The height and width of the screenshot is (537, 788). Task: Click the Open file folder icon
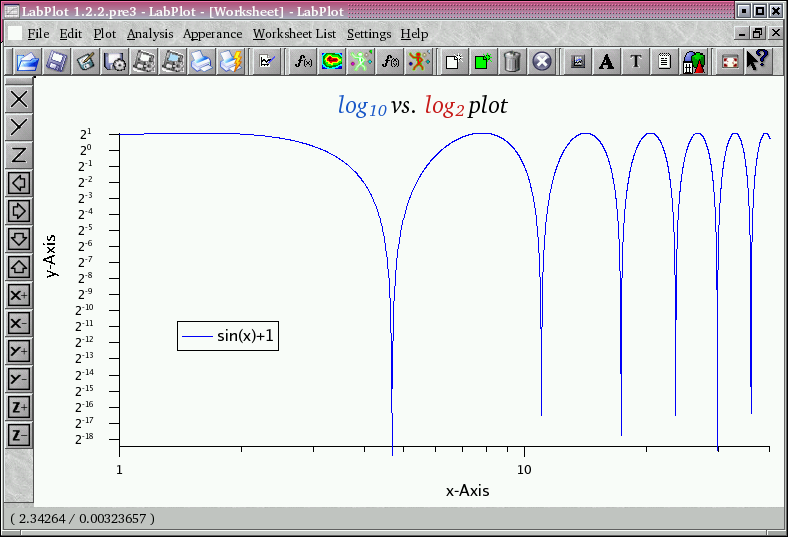27,62
